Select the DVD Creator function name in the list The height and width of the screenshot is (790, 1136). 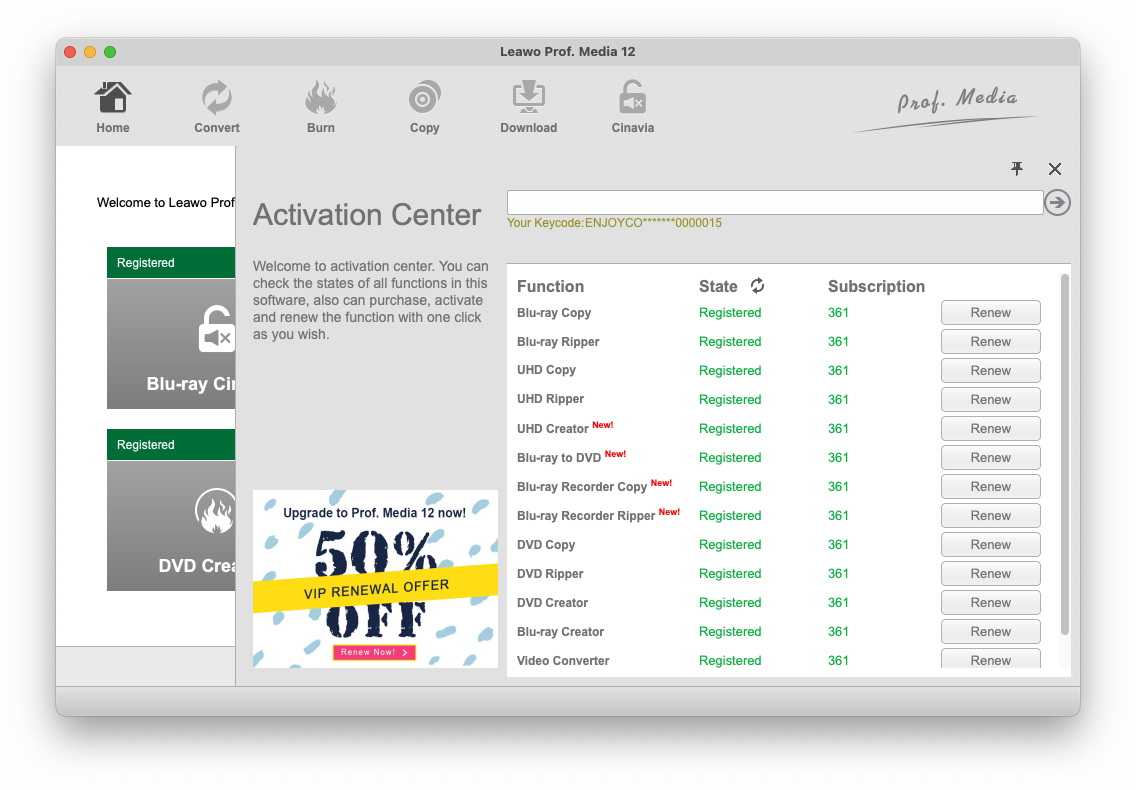click(552, 602)
